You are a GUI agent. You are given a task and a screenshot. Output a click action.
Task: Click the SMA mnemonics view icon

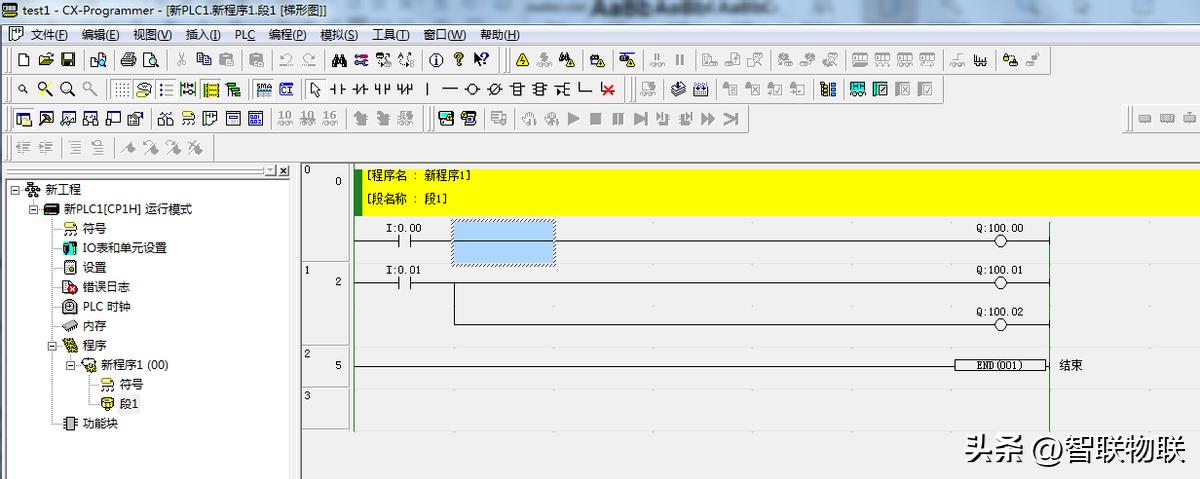[264, 89]
